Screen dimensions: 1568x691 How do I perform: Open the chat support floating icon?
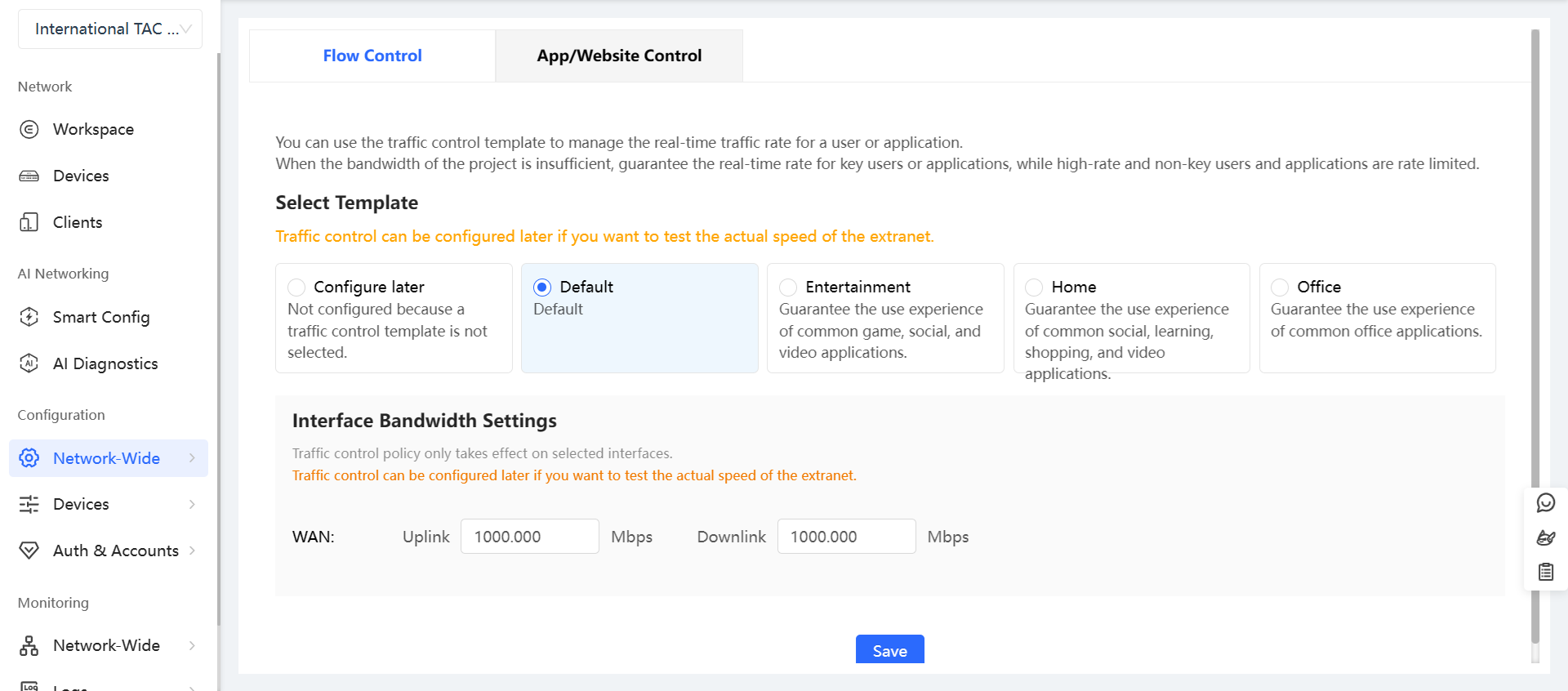pos(1546,502)
